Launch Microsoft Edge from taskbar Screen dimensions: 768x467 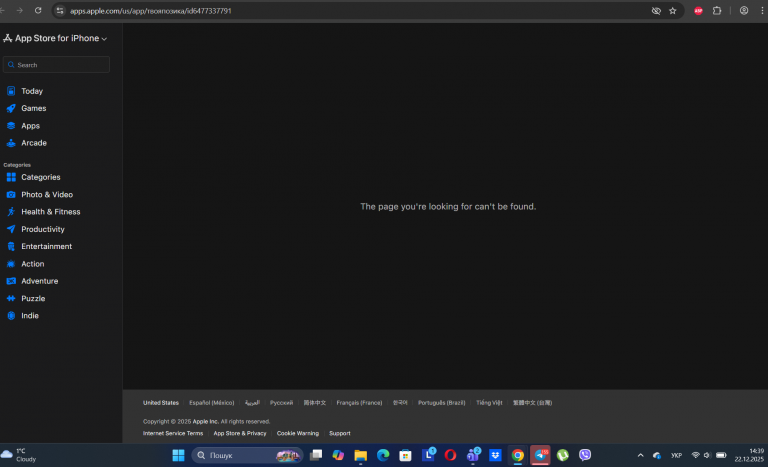[383, 456]
